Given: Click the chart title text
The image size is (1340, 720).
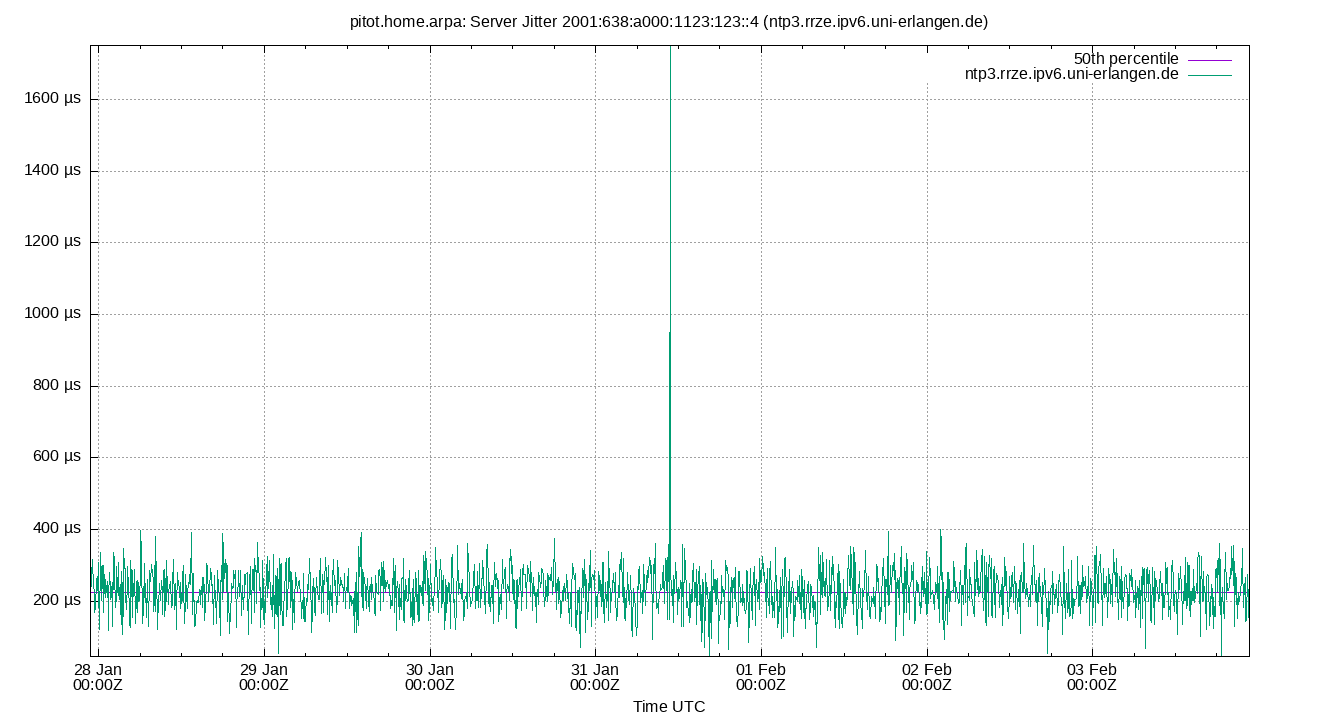Looking at the screenshot, I should tap(668, 19).
